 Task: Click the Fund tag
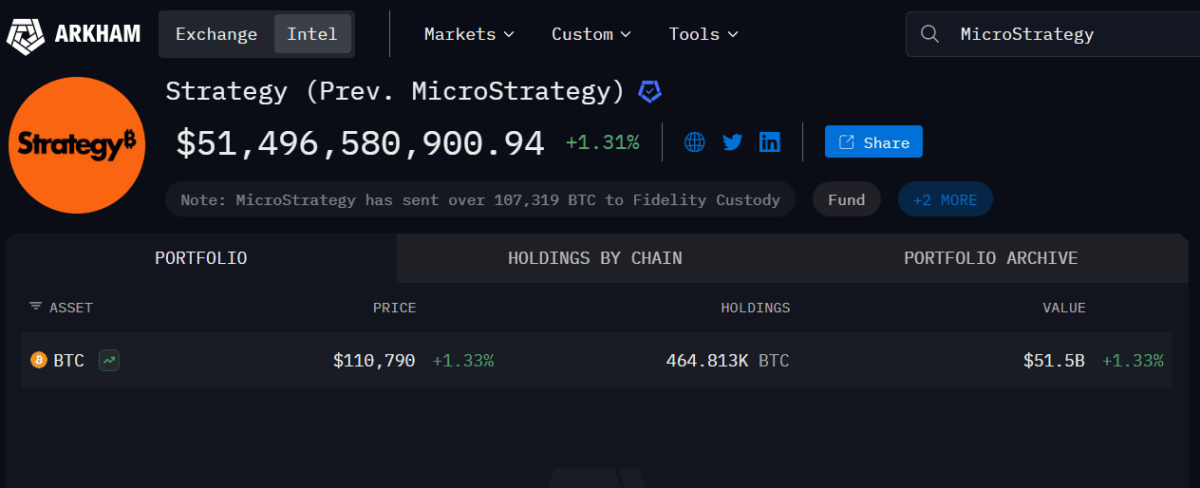846,200
